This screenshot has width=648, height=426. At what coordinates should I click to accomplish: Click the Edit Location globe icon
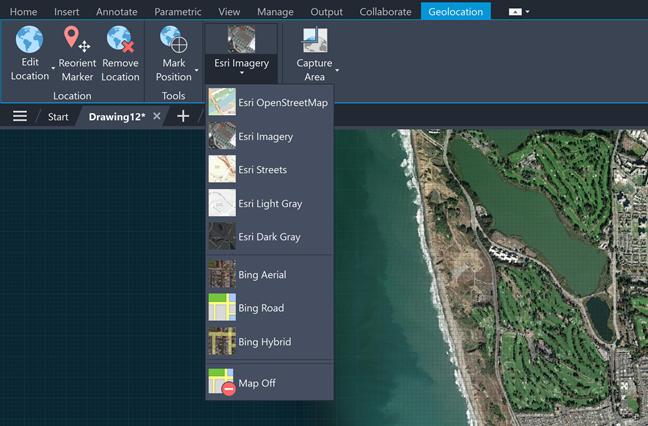pyautogui.click(x=29, y=39)
